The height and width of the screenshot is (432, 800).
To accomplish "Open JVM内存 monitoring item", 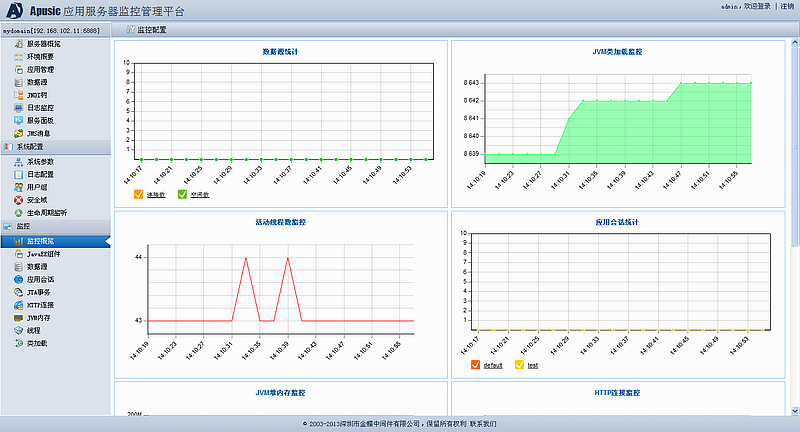I will [x=39, y=318].
